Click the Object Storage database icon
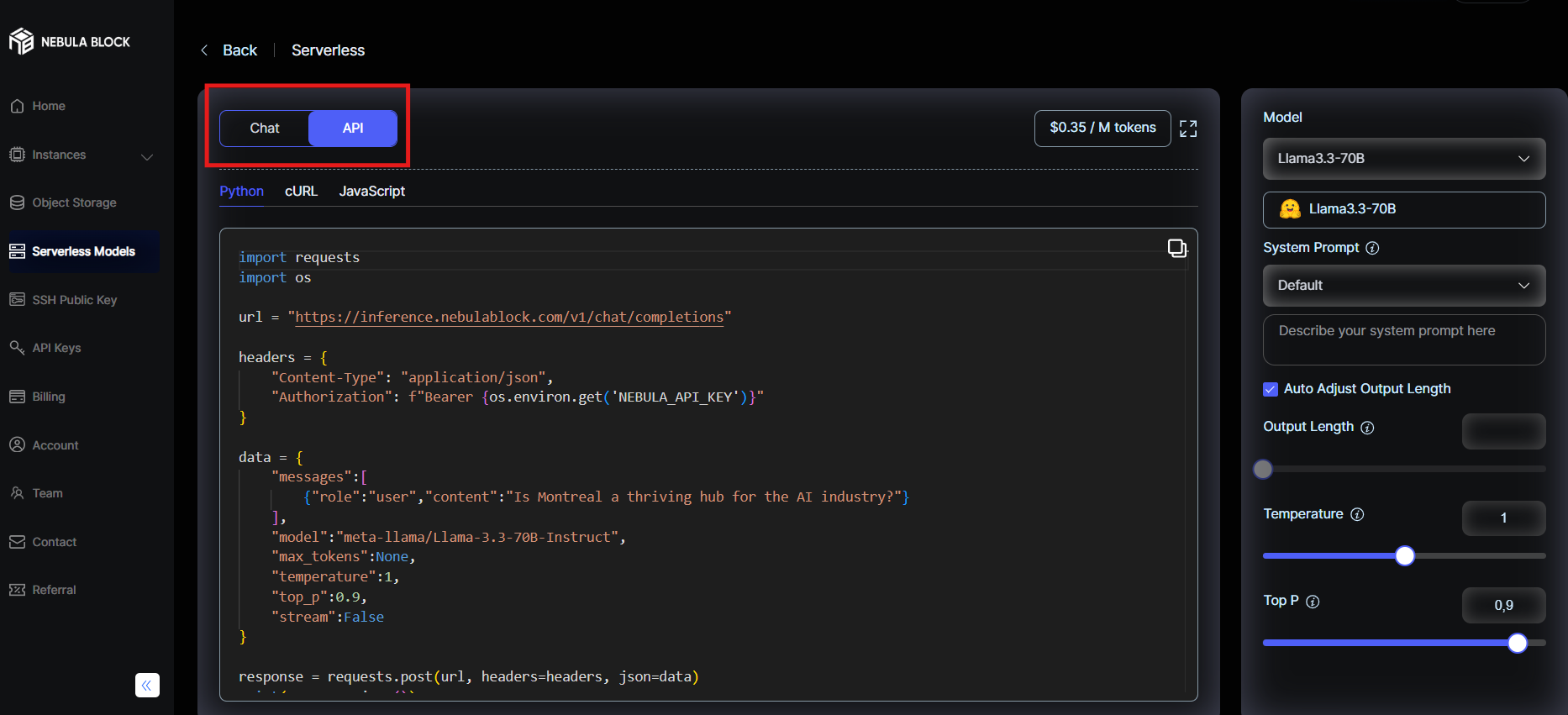The height and width of the screenshot is (715, 1568). (17, 202)
